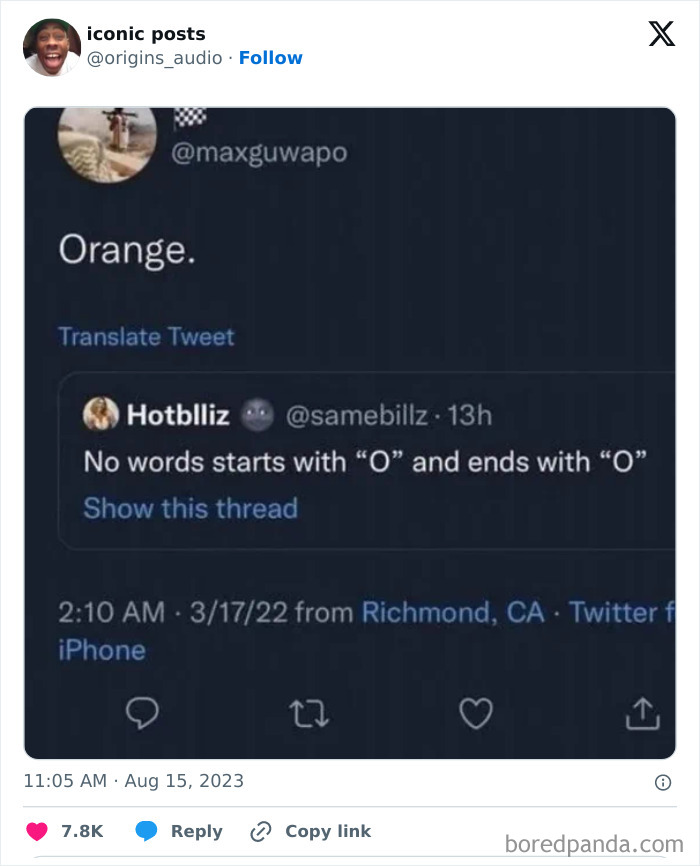Screen dimensions: 700x866
Task: Open the Show this thread link
Action: click(190, 509)
